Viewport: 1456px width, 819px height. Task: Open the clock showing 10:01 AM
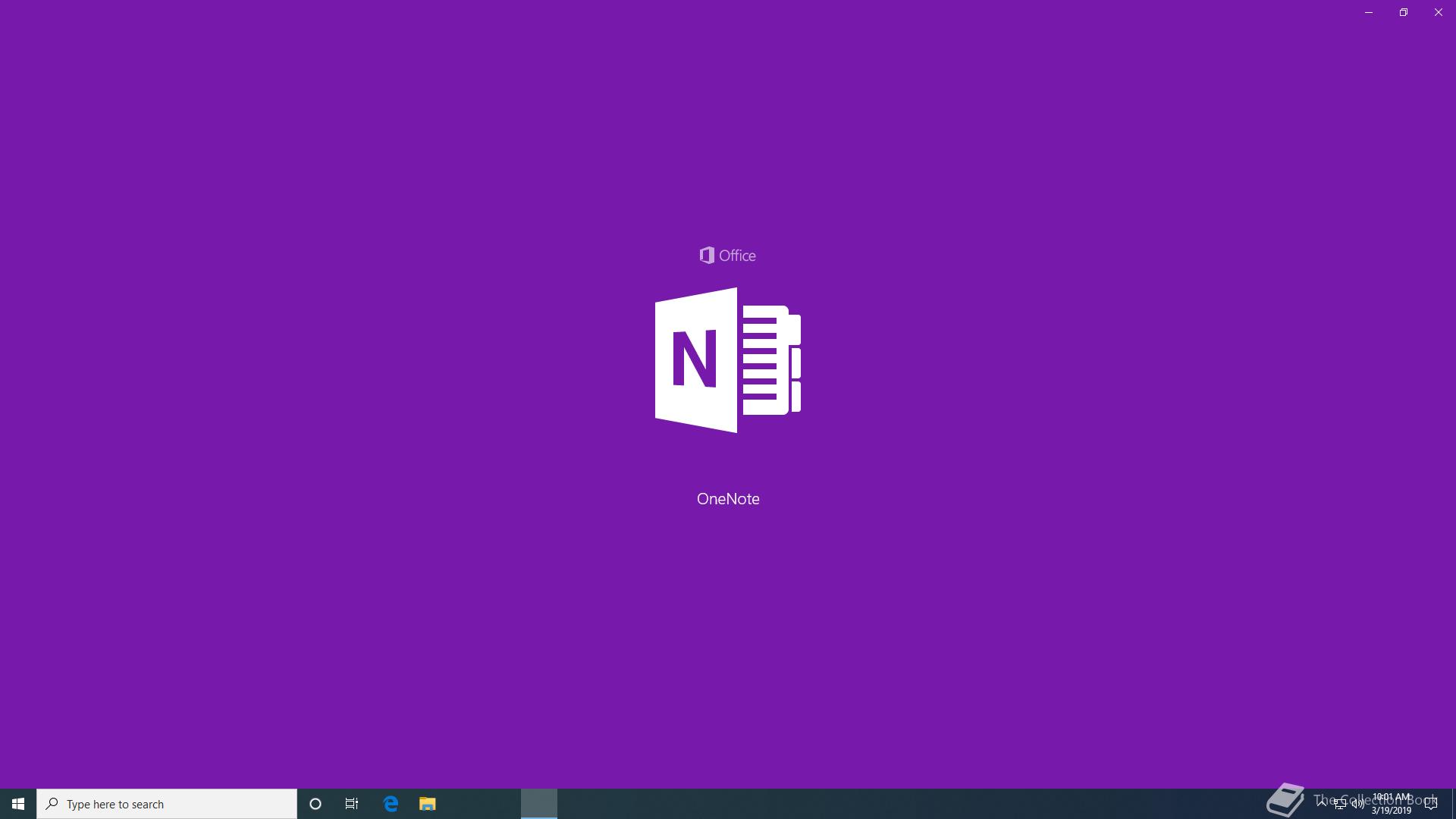[1392, 804]
